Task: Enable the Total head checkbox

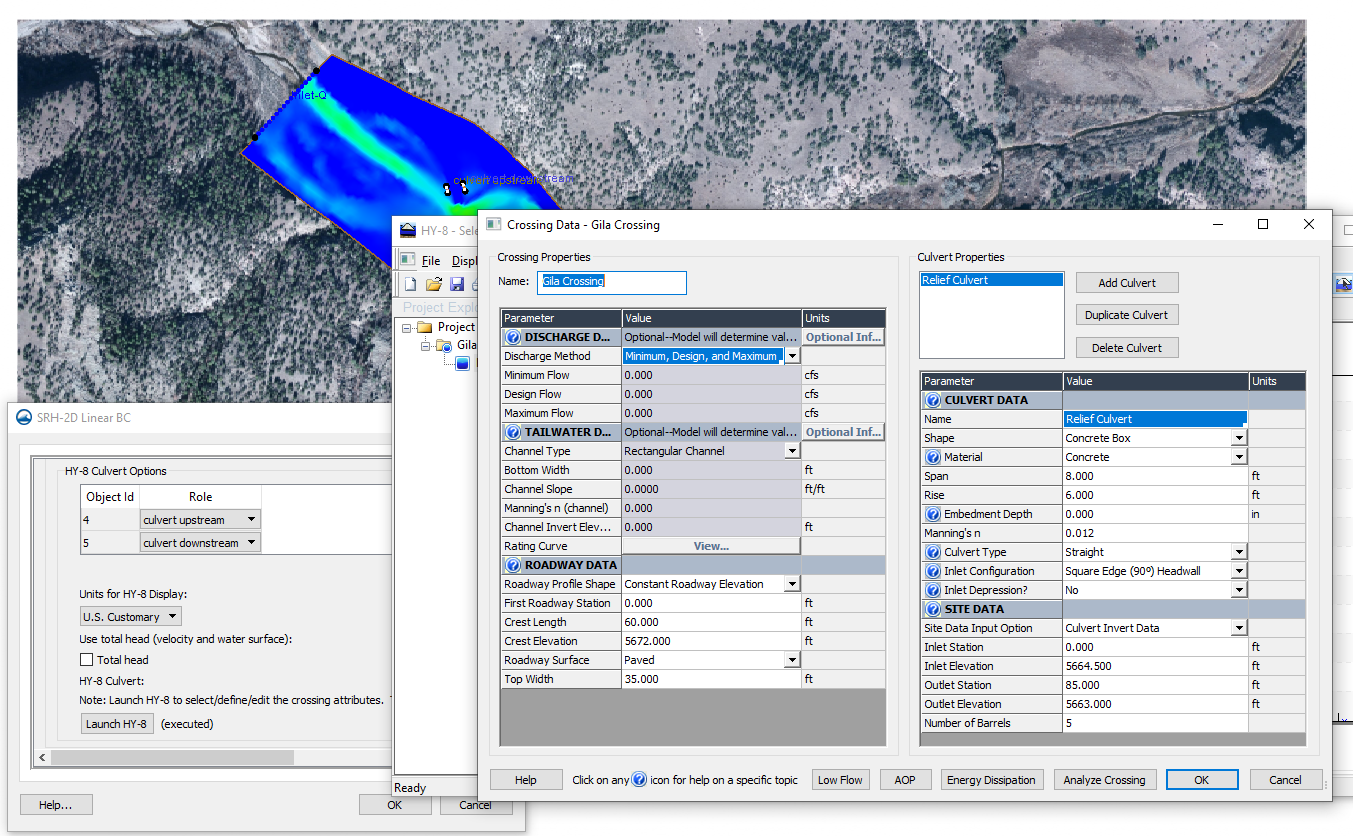Action: click(87, 660)
